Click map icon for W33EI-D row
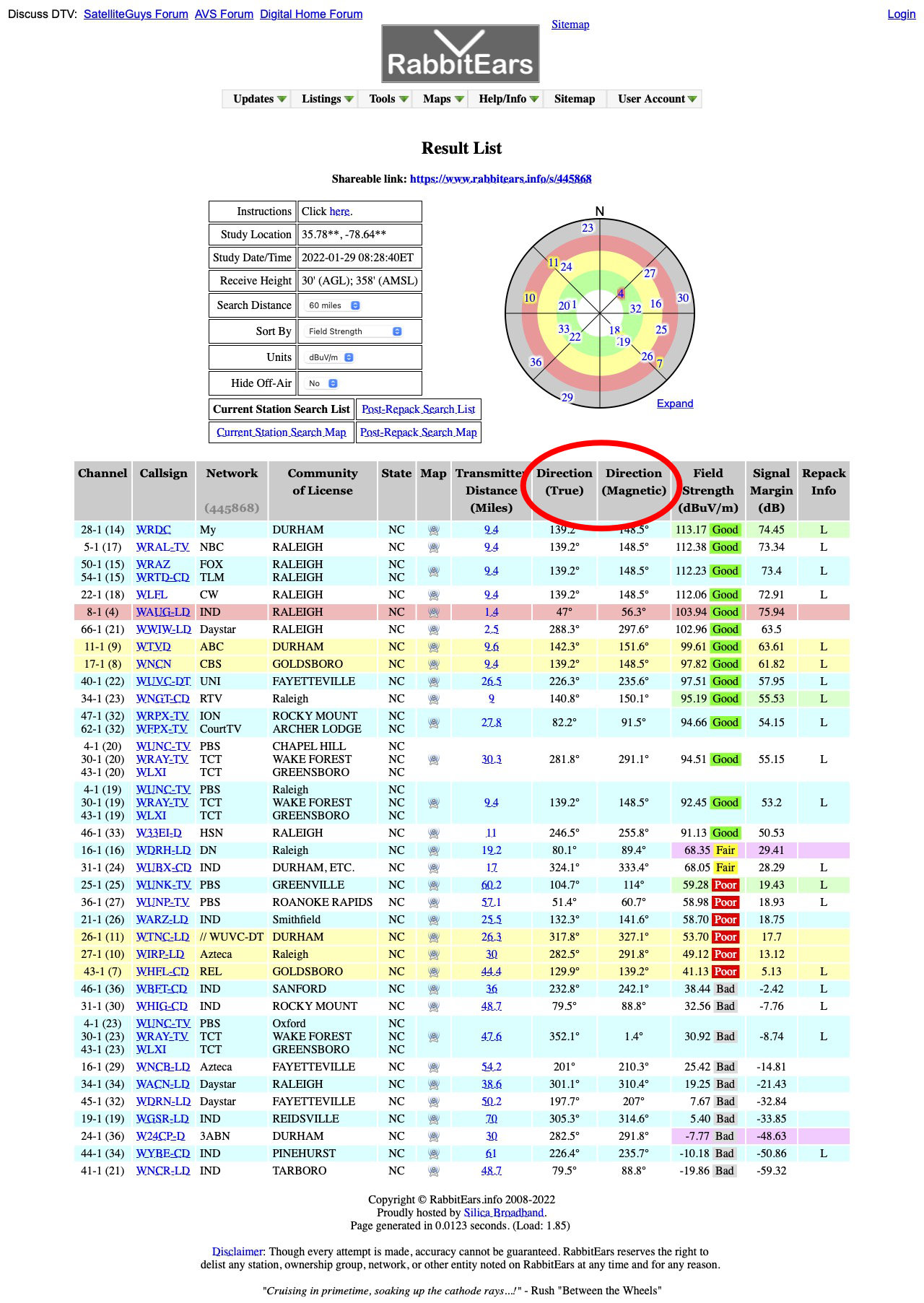 433,833
